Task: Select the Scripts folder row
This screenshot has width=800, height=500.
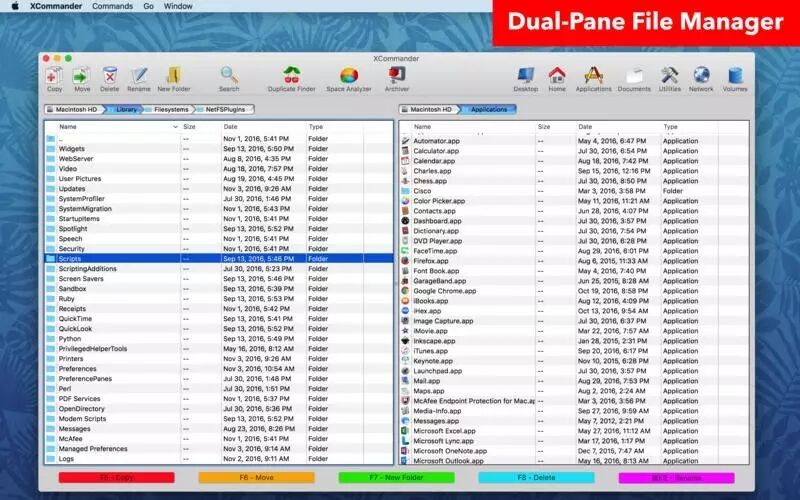Action: [219, 259]
